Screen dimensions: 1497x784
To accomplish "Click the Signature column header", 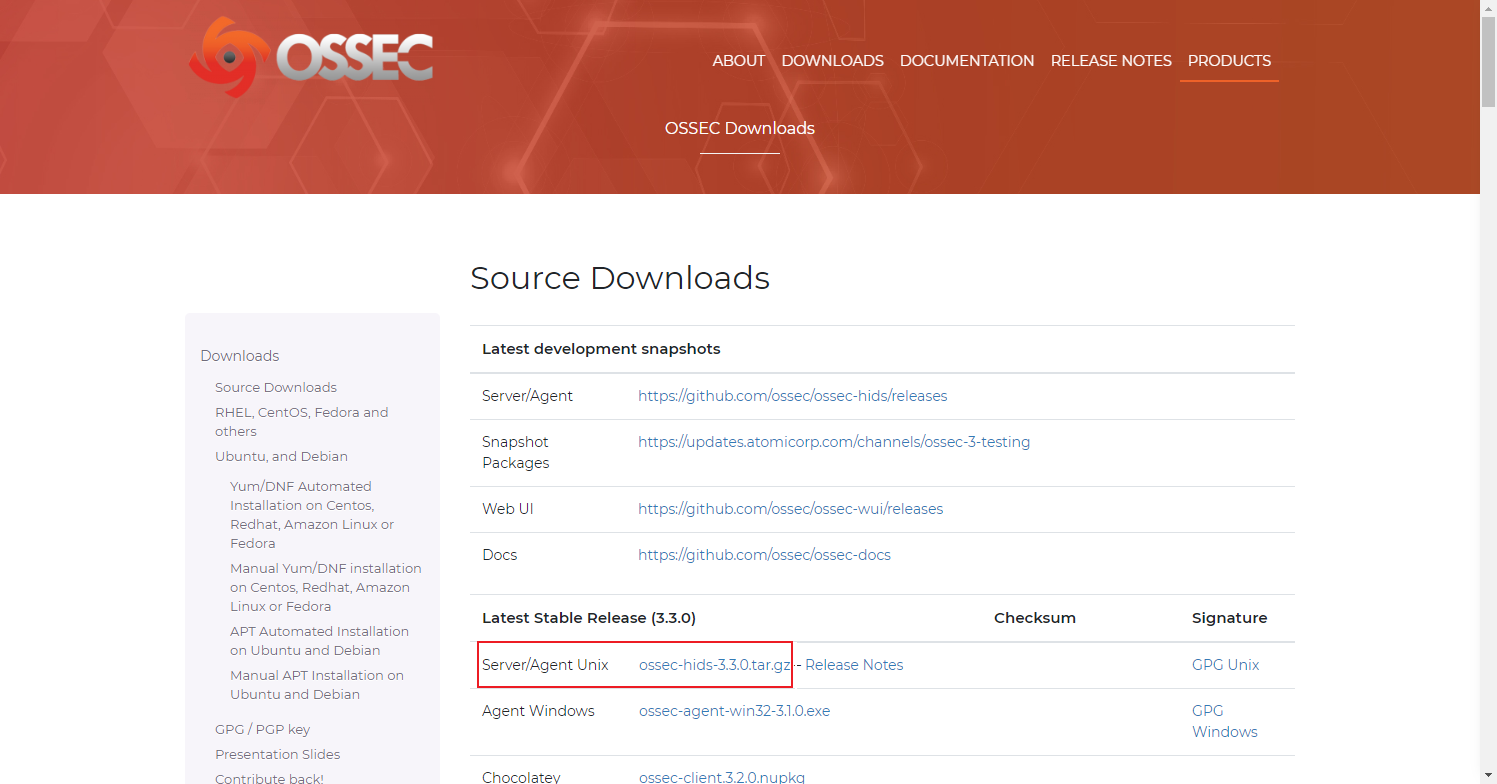I will [1230, 618].
